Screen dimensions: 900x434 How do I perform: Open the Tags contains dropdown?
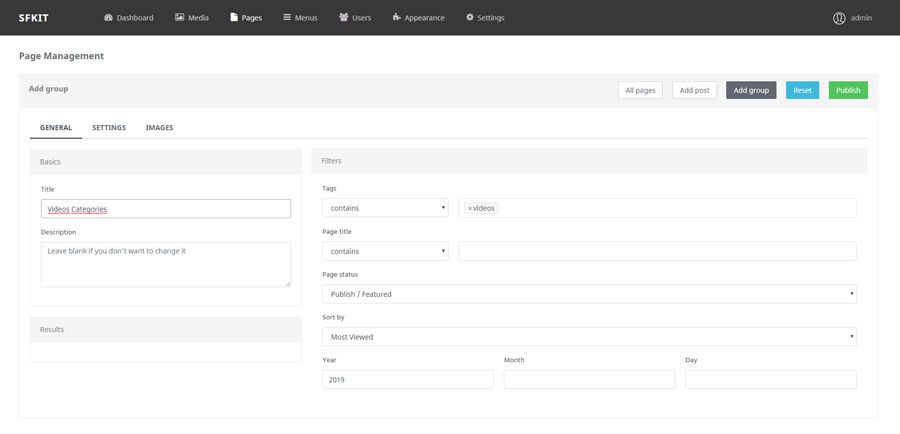[x=385, y=208]
